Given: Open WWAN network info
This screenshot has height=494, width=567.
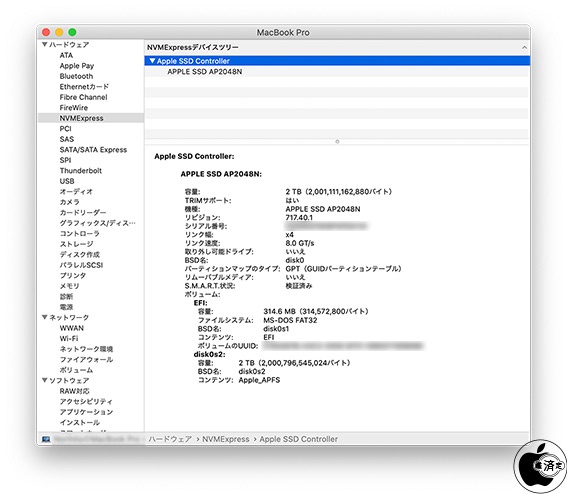Looking at the screenshot, I should [72, 328].
